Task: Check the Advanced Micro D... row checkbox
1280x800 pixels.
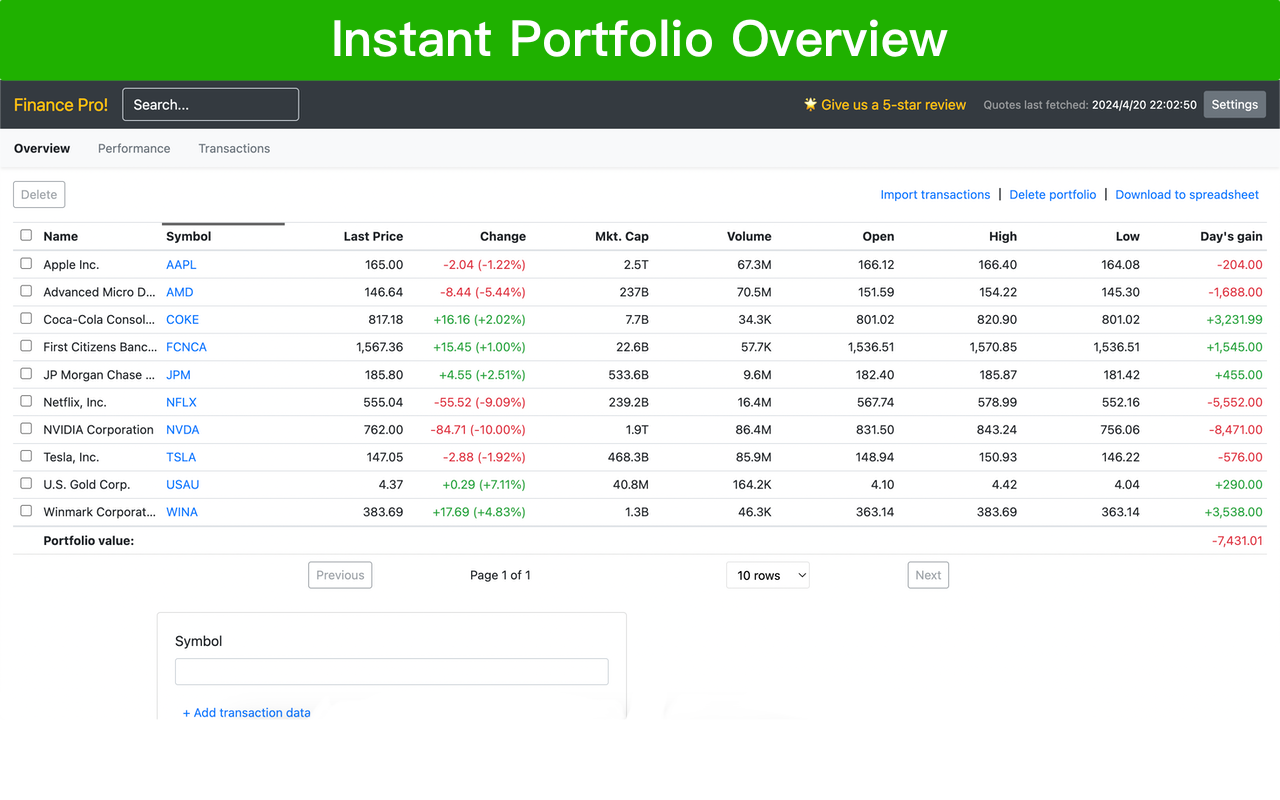Action: [26, 291]
